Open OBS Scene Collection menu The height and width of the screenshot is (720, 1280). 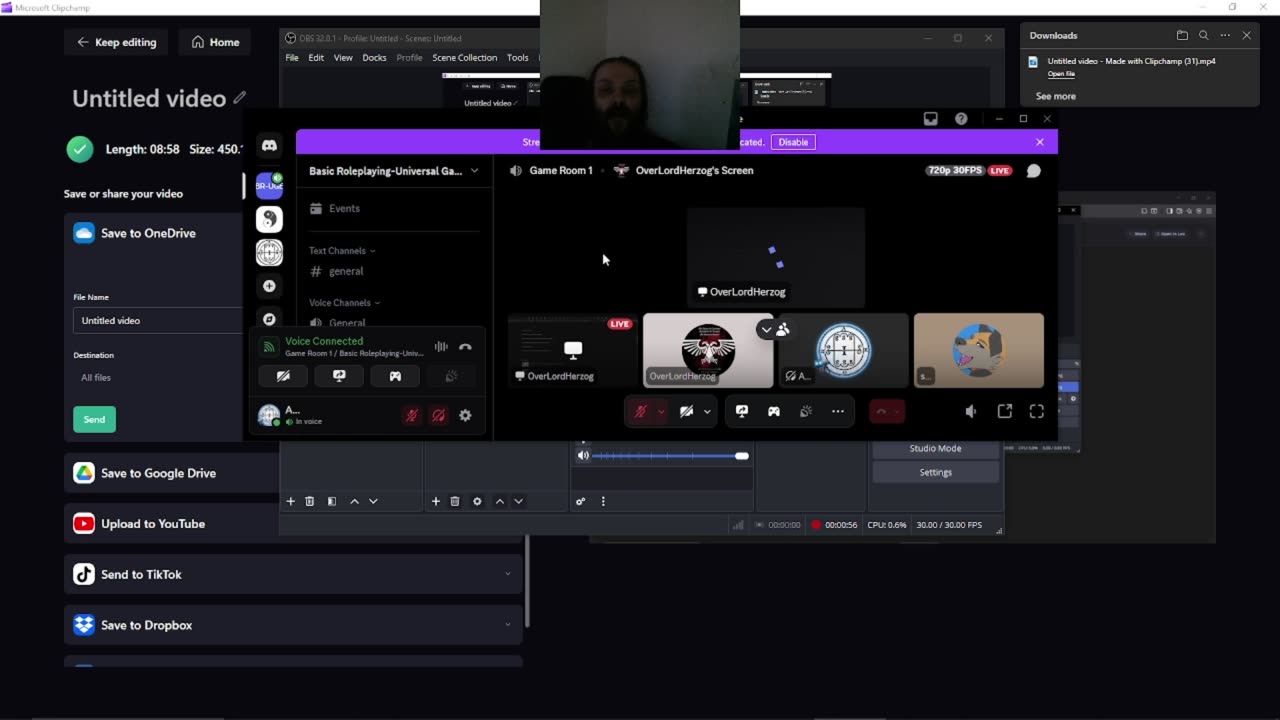coord(464,58)
